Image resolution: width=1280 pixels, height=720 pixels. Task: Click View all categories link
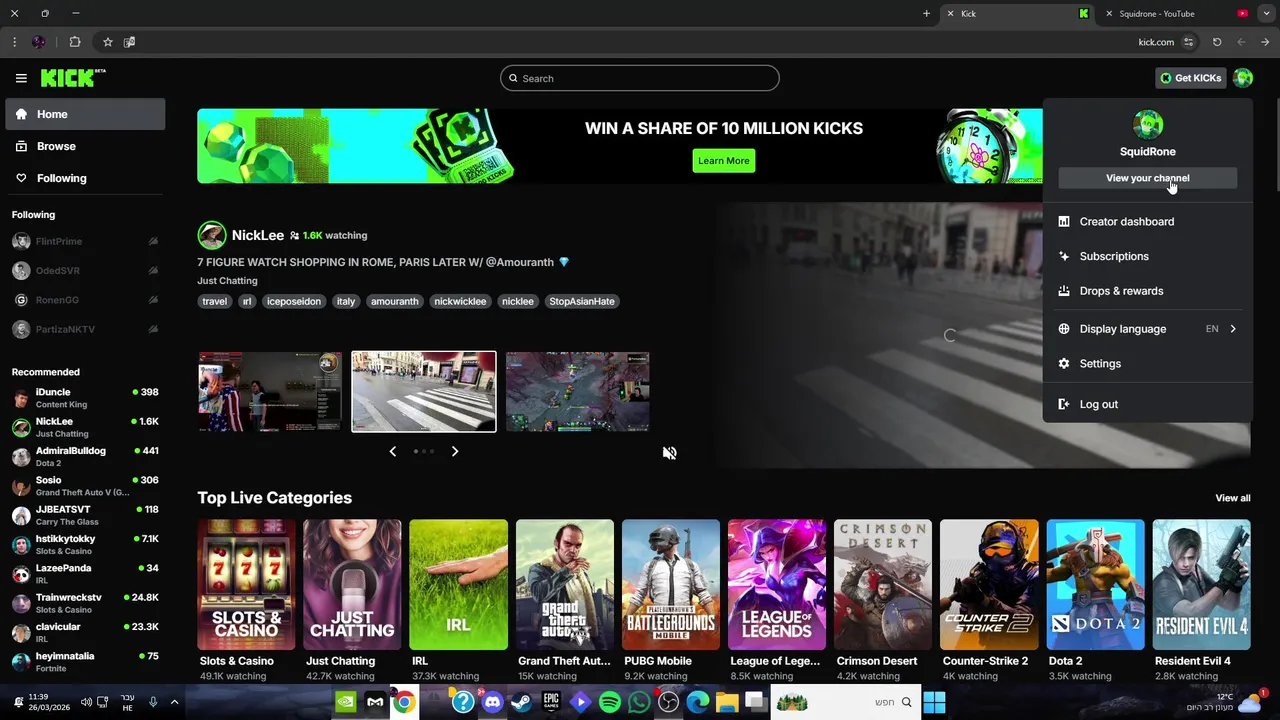1232,498
